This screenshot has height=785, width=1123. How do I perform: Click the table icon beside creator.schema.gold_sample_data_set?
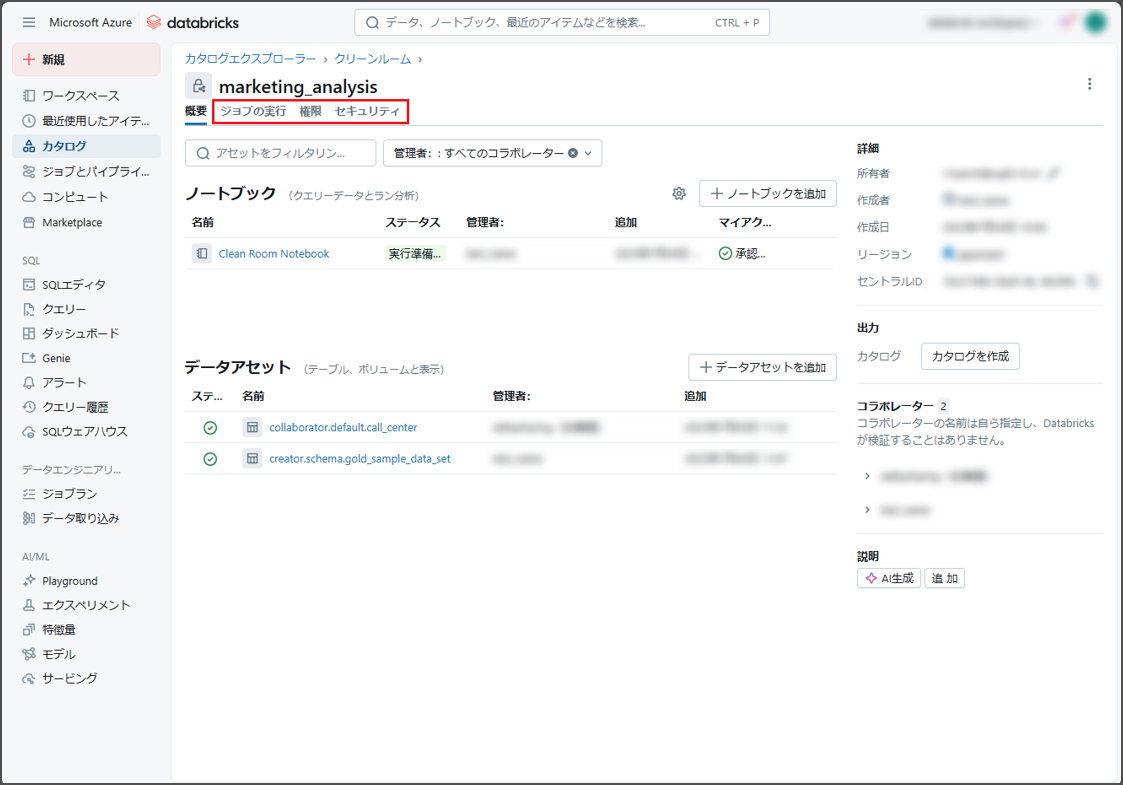click(x=252, y=458)
